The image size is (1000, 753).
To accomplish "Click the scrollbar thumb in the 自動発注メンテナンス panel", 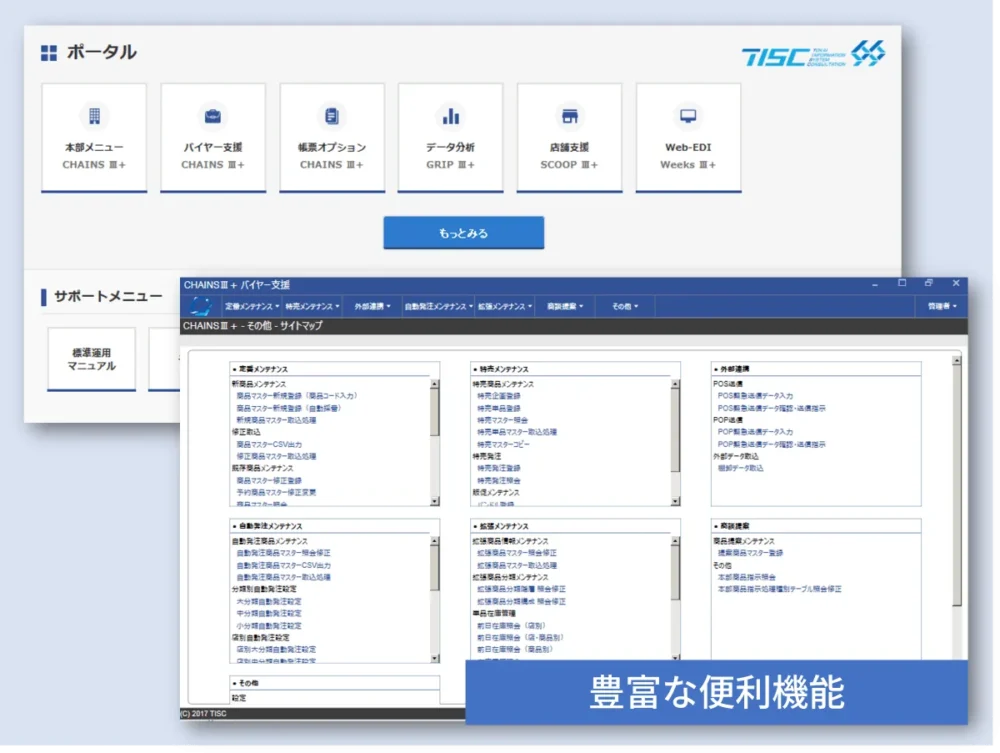I will (x=434, y=568).
